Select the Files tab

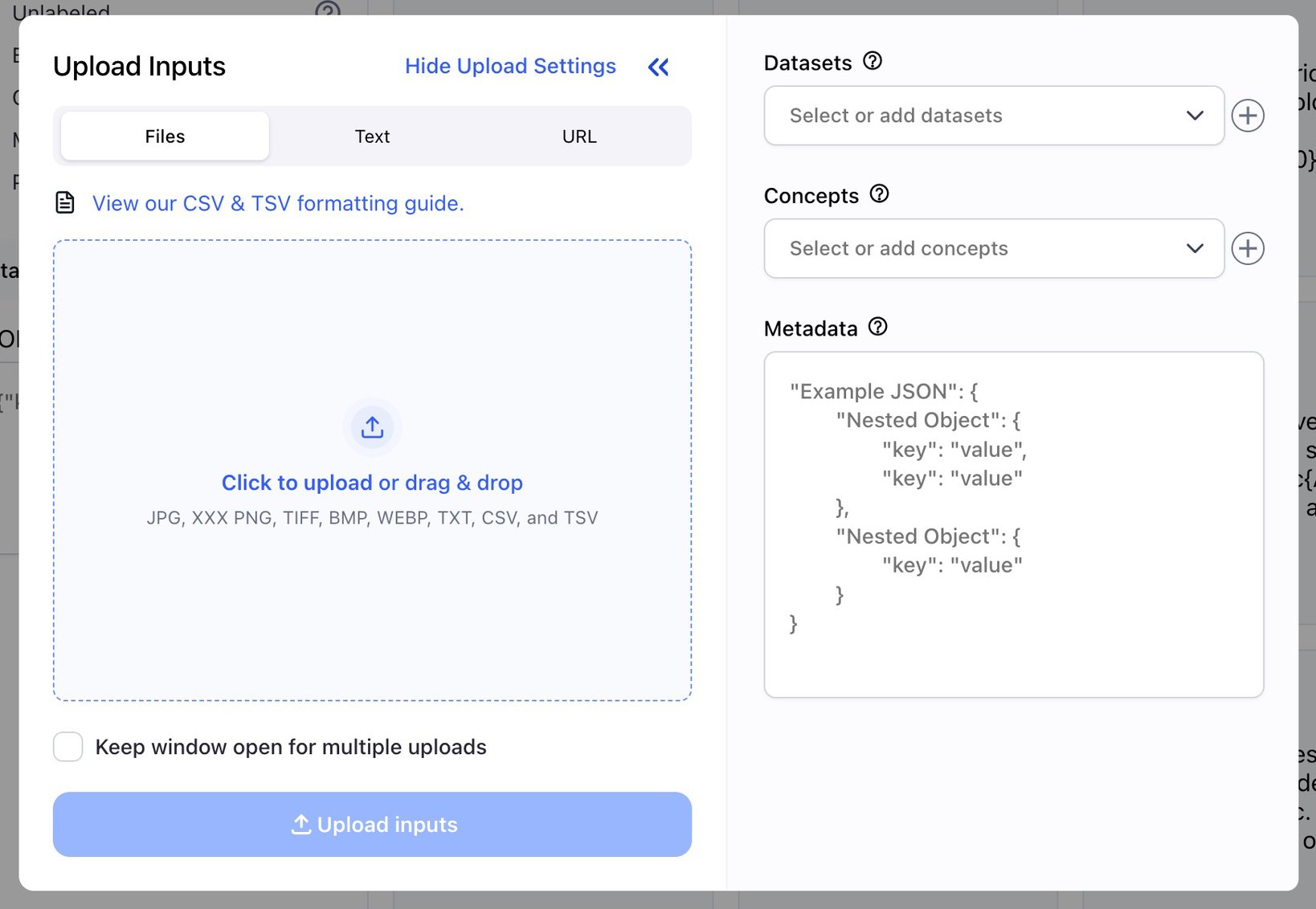point(165,137)
